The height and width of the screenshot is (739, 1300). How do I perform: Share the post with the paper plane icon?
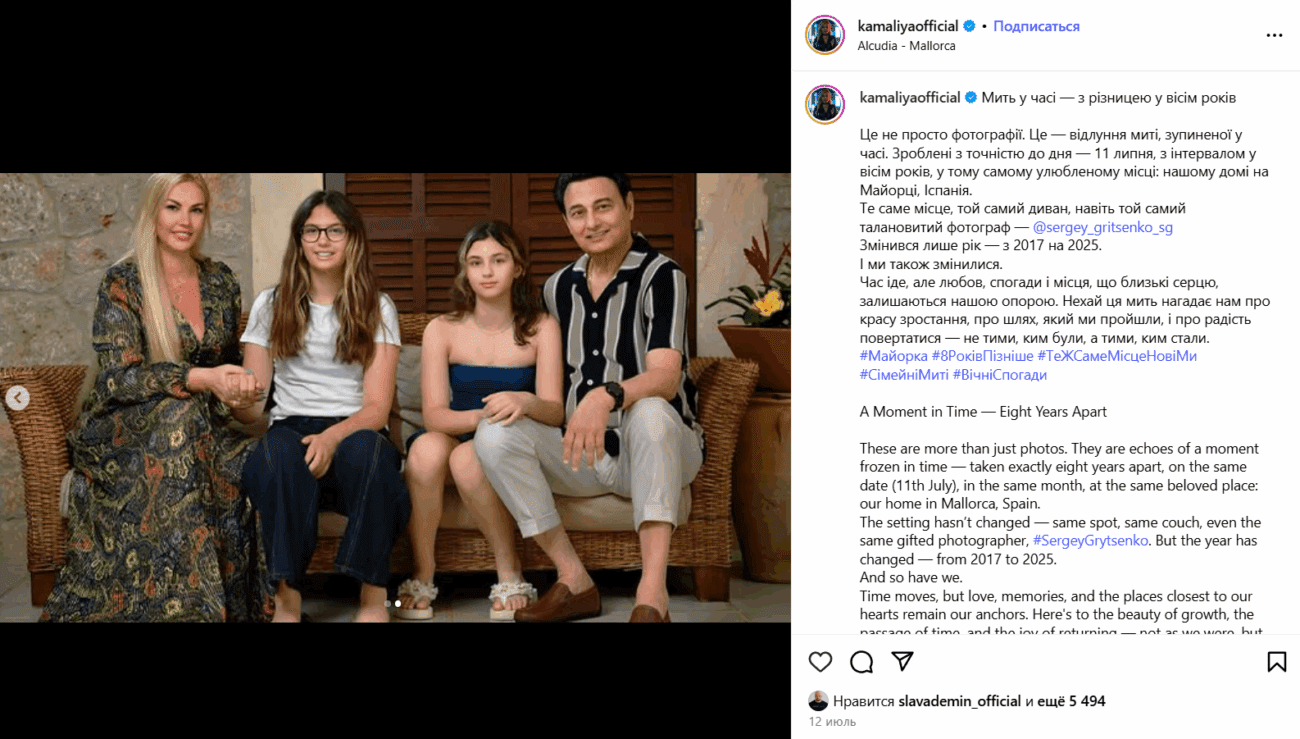tap(902, 662)
